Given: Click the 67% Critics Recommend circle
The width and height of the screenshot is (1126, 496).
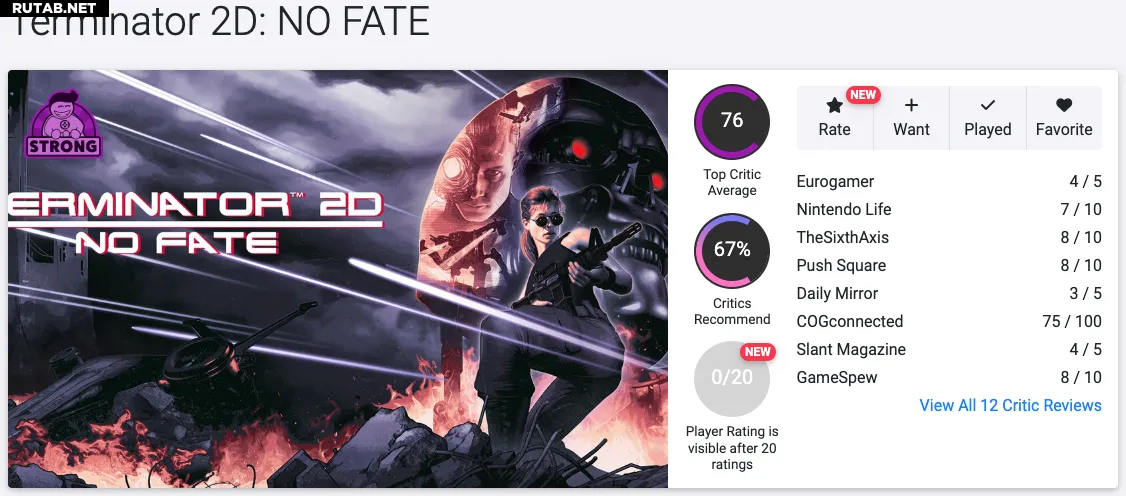Looking at the screenshot, I should click(732, 250).
